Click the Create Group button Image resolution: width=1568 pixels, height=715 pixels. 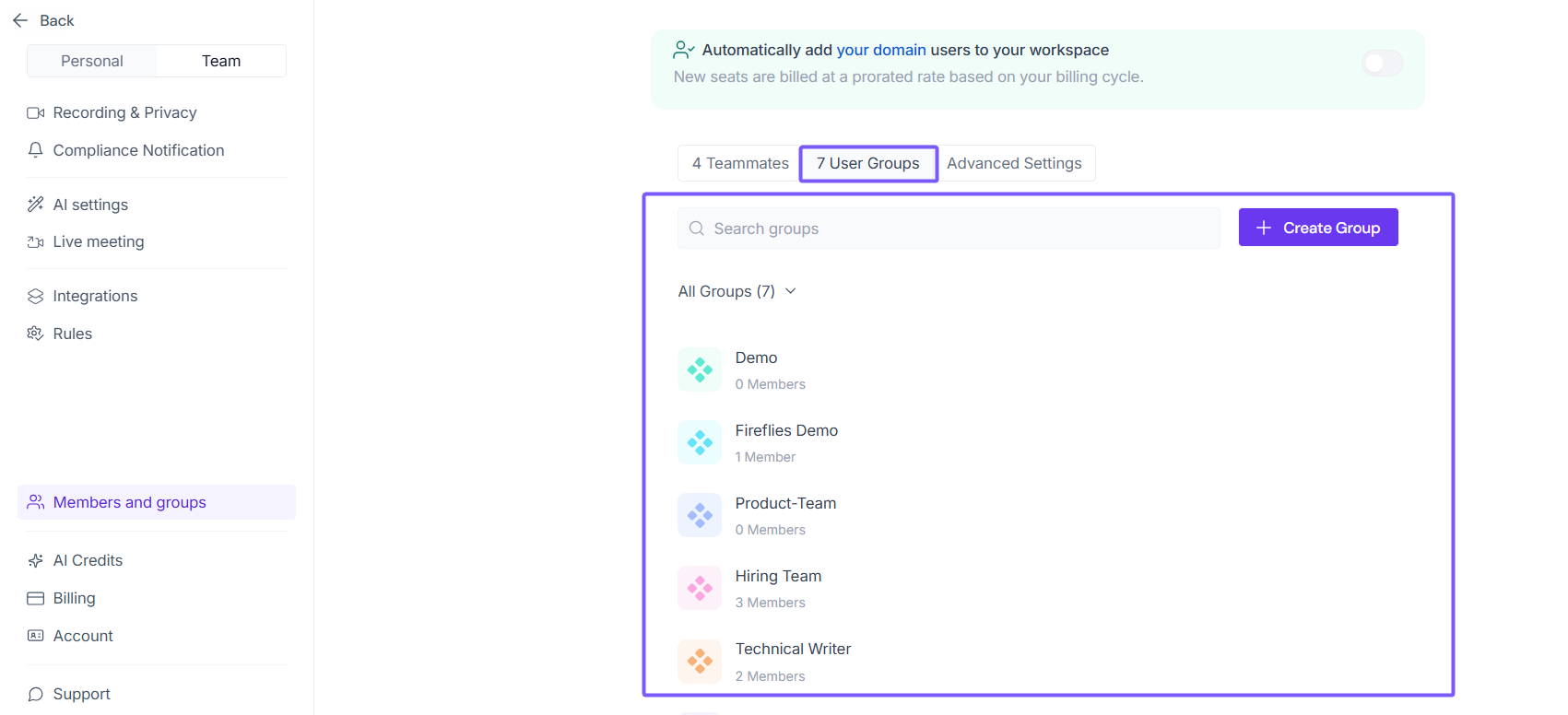(1317, 228)
